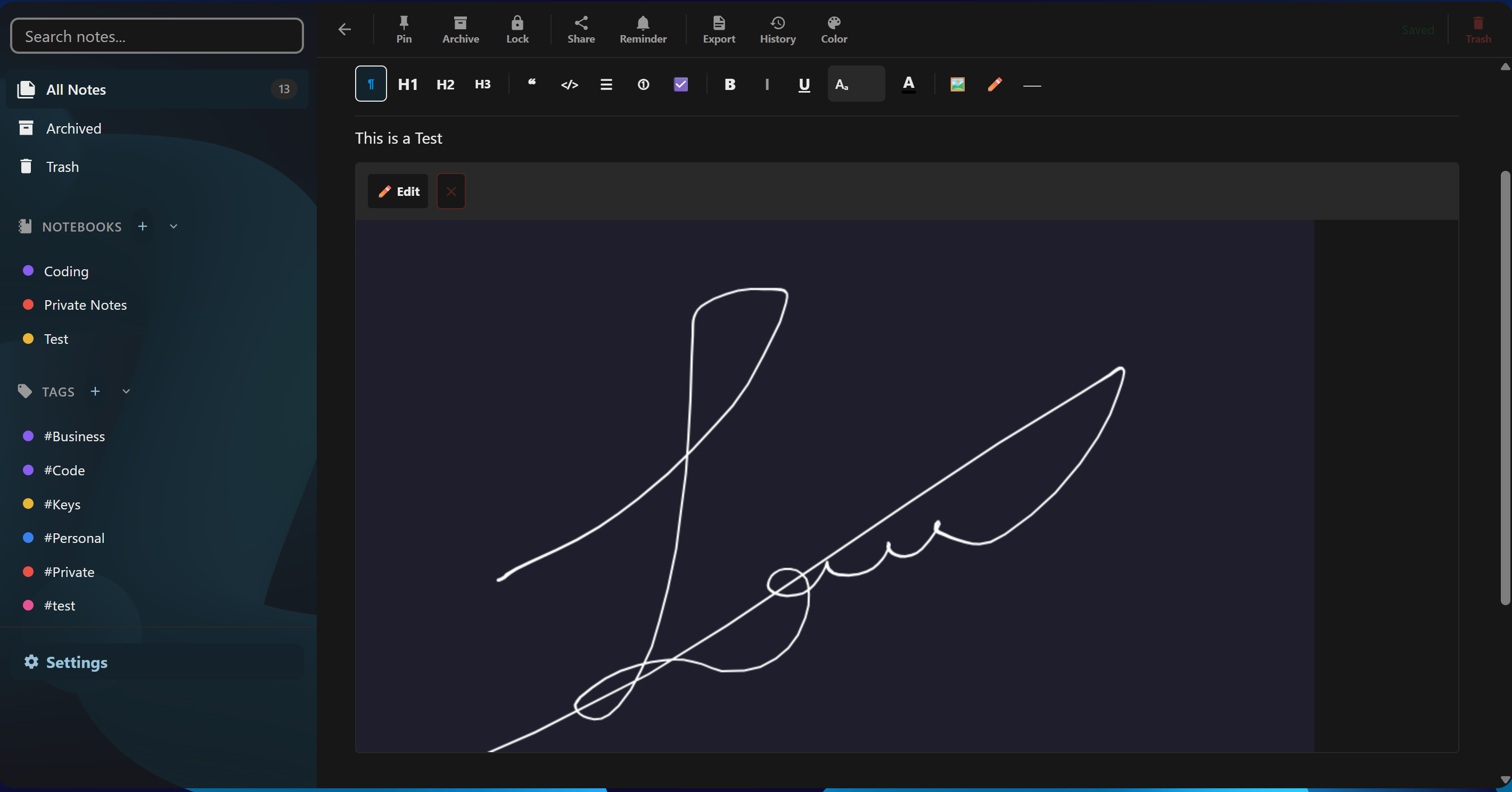The width and height of the screenshot is (1512, 792).
Task: Lock the note
Action: click(x=517, y=29)
